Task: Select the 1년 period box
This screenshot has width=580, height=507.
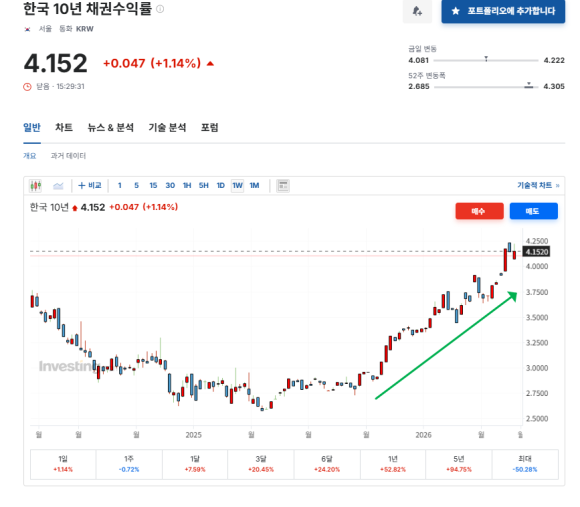Action: point(393,464)
